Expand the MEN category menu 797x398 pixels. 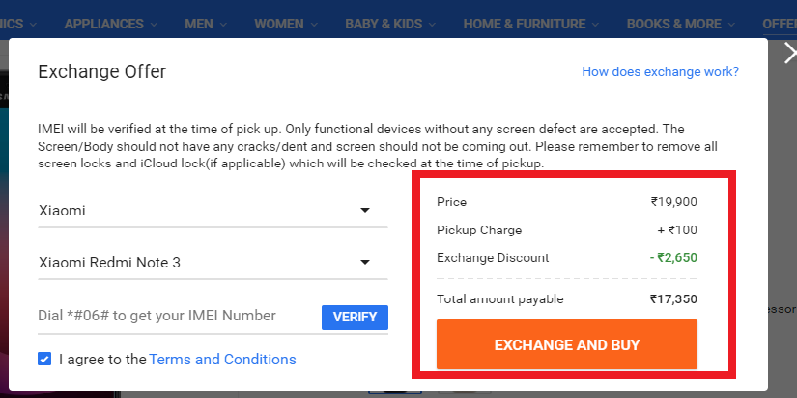[x=206, y=24]
